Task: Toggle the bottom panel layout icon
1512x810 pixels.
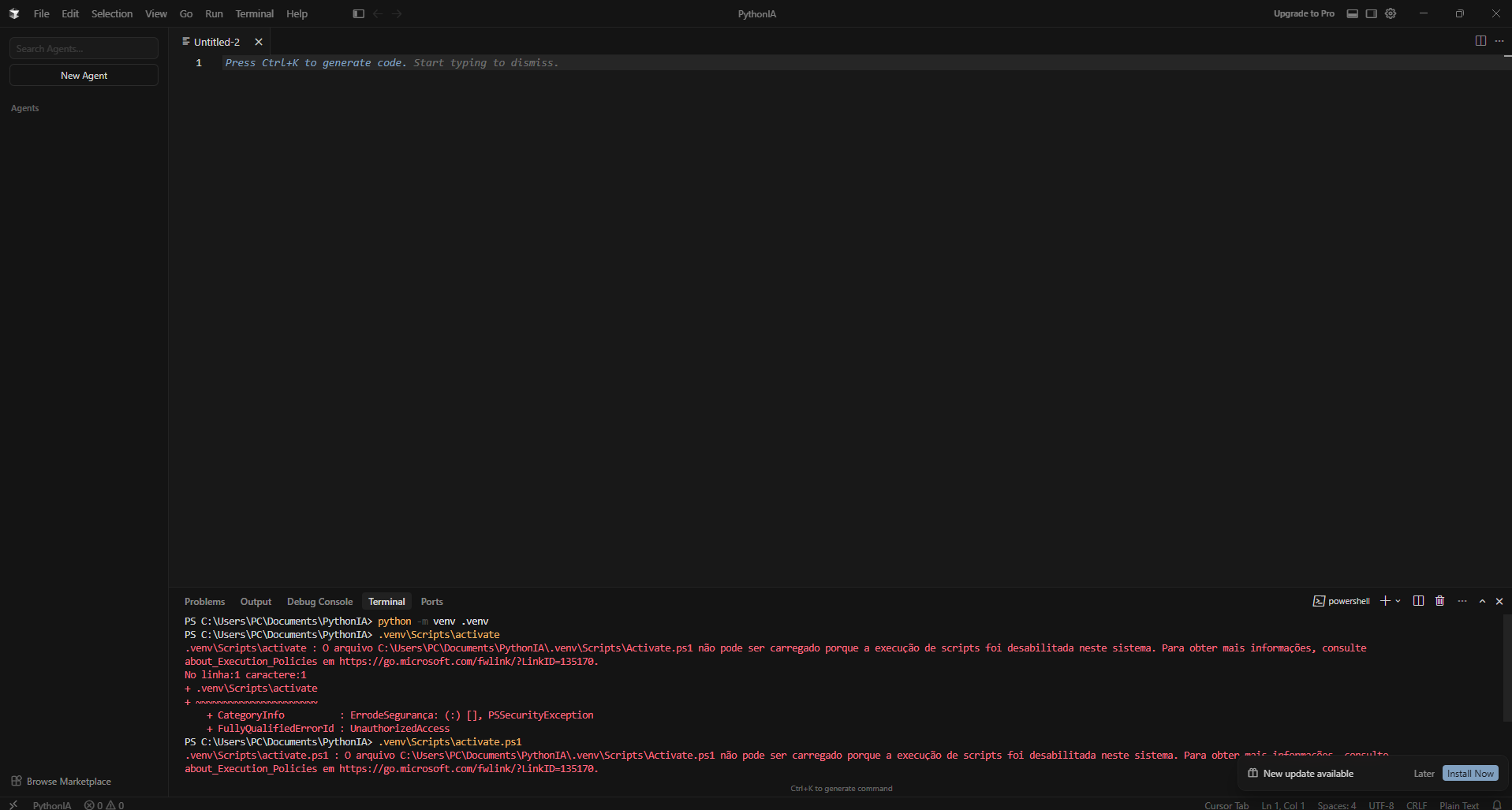Action: pos(1353,13)
